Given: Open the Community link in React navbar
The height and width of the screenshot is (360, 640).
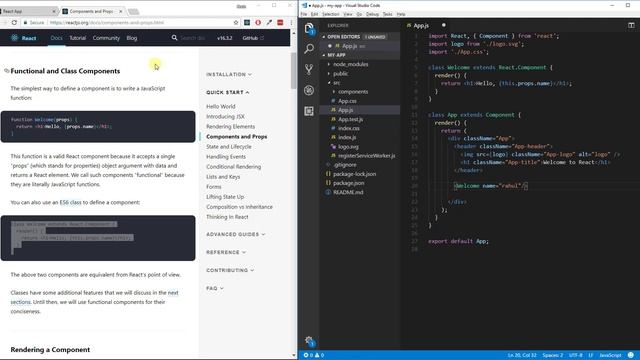Looking at the screenshot, I should 106,38.
